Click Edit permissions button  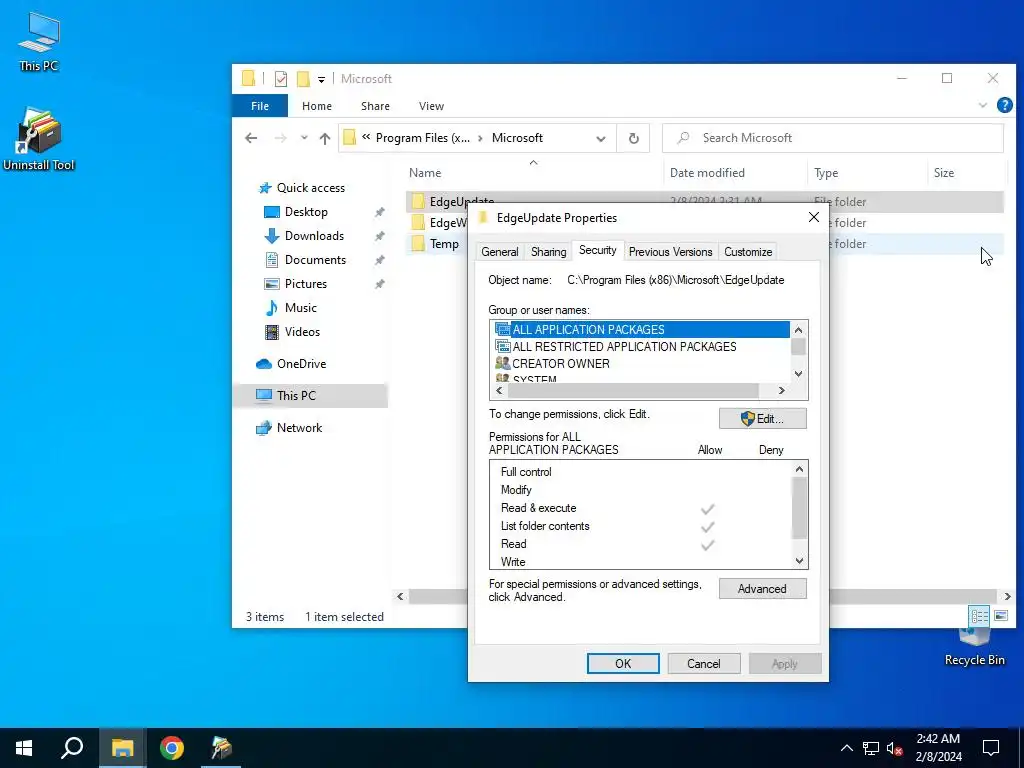[x=763, y=419]
